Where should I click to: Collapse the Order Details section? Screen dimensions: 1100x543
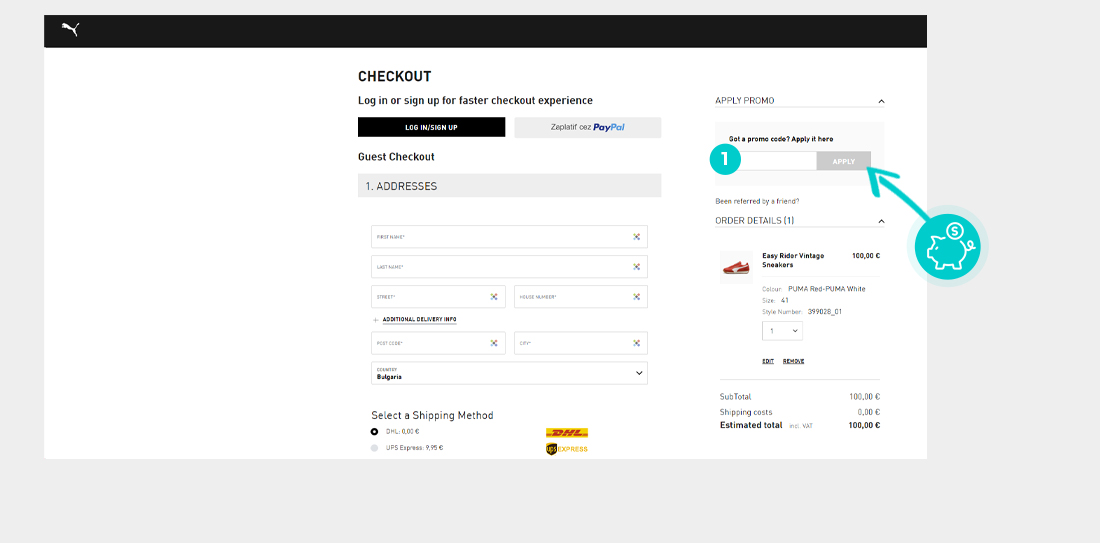point(881,222)
